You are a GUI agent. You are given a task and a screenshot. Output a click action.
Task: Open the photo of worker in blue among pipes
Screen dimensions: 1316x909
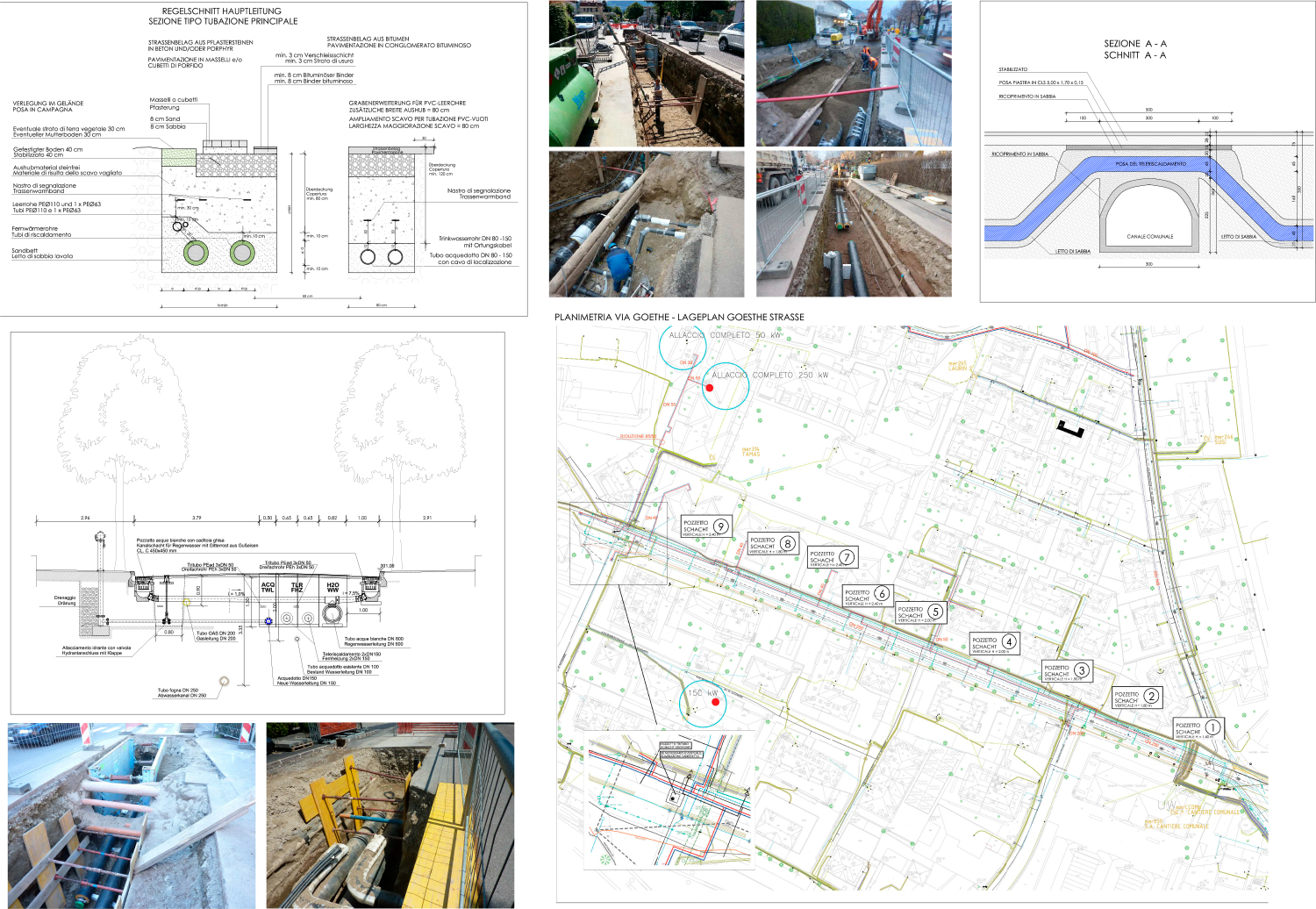pos(647,224)
